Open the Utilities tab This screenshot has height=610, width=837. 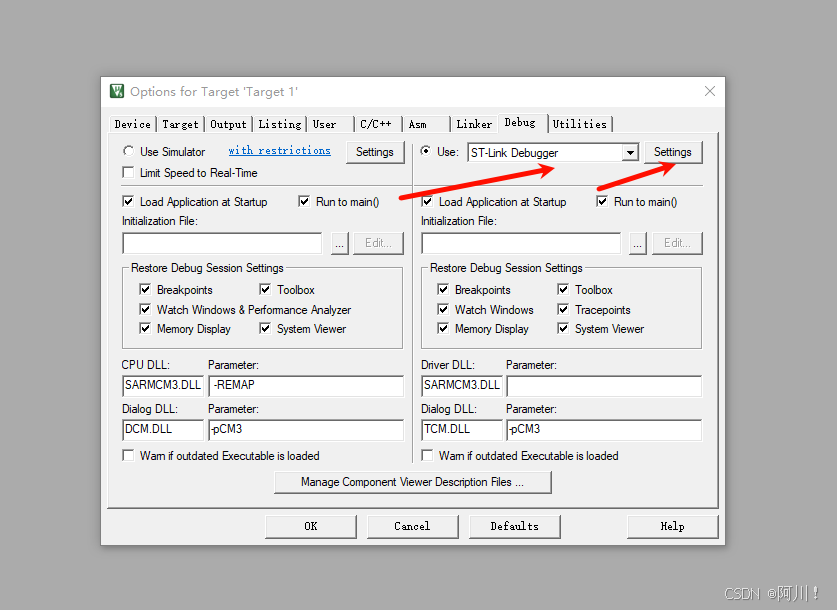coord(580,124)
